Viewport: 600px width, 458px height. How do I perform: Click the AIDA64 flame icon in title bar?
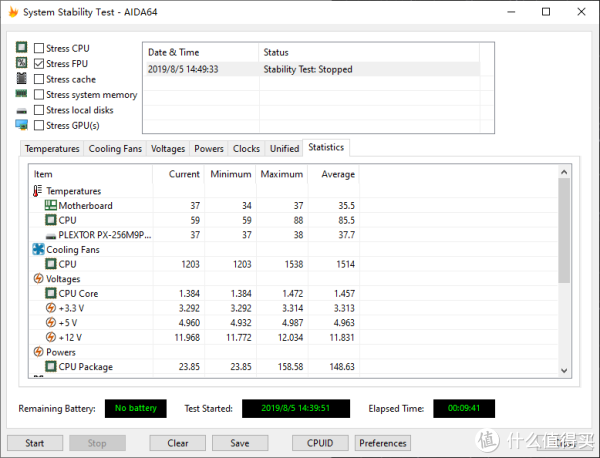pos(13,12)
